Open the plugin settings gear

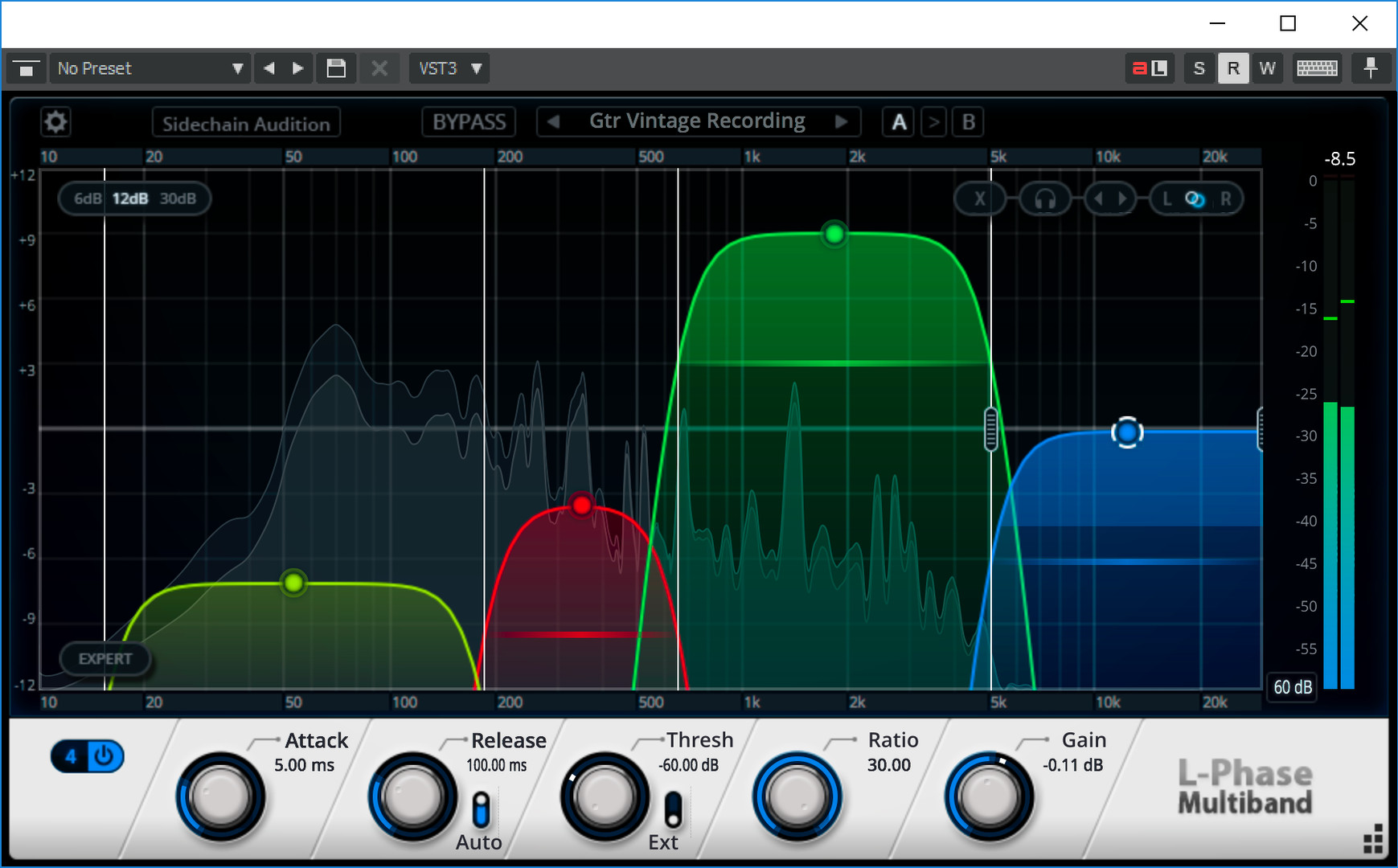[55, 121]
